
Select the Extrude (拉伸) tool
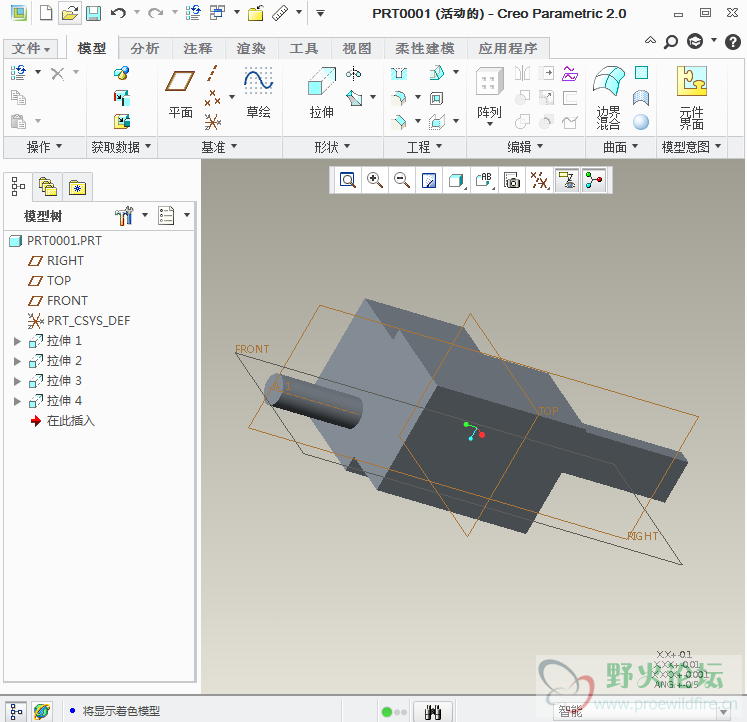pos(322,93)
